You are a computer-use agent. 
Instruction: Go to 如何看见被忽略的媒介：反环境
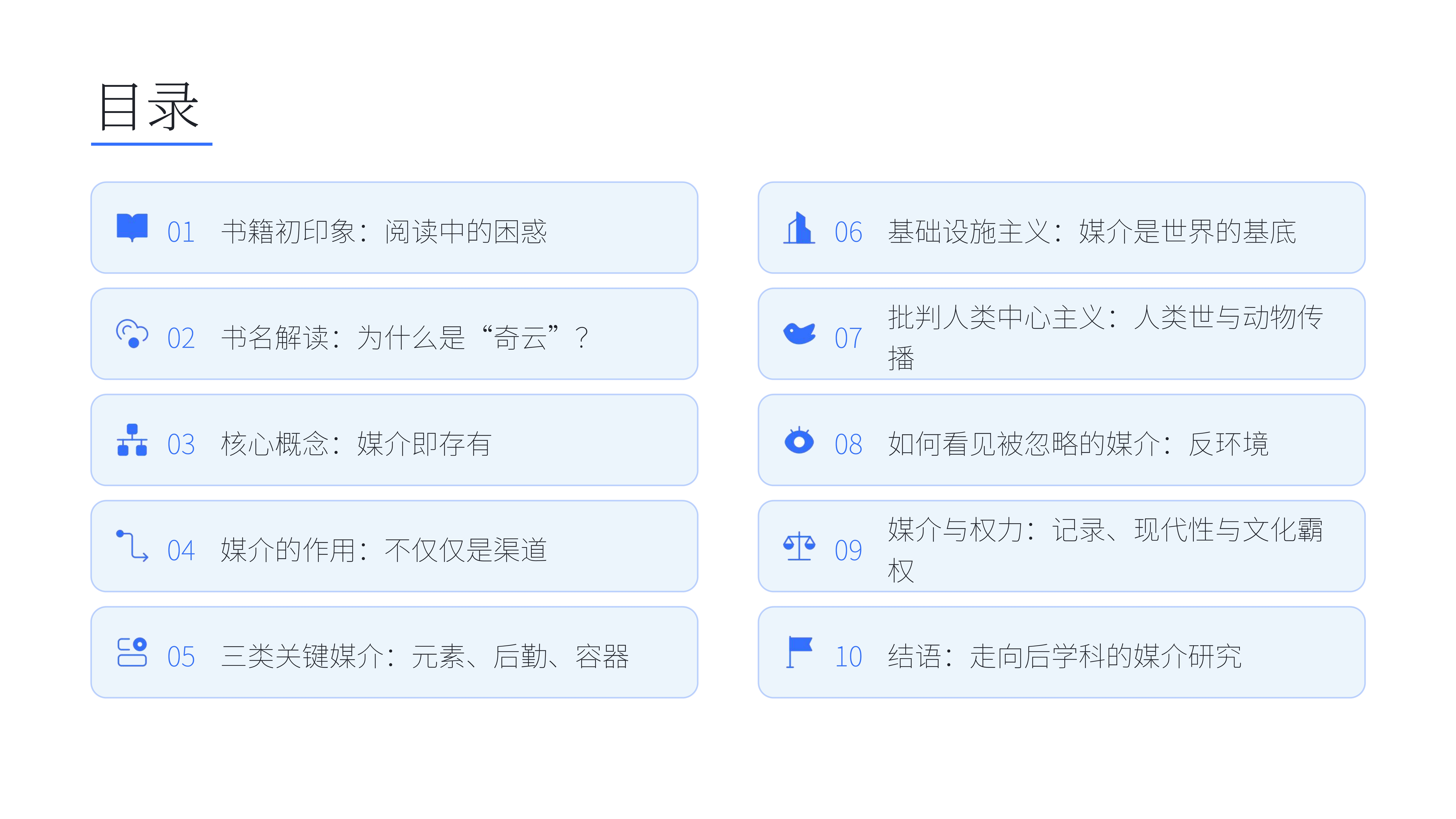pos(1078,444)
